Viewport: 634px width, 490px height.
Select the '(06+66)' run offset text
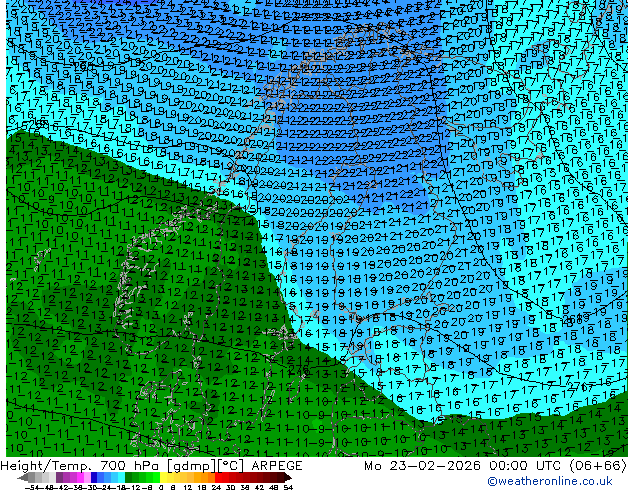pyautogui.click(x=598, y=466)
